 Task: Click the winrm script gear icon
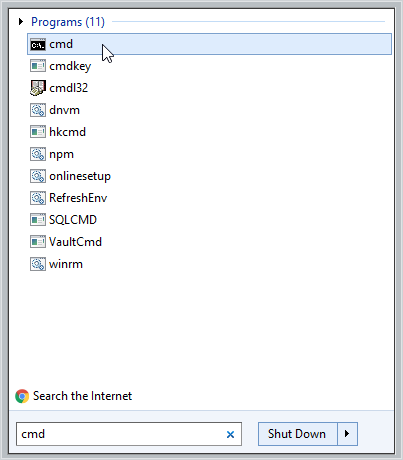38,264
